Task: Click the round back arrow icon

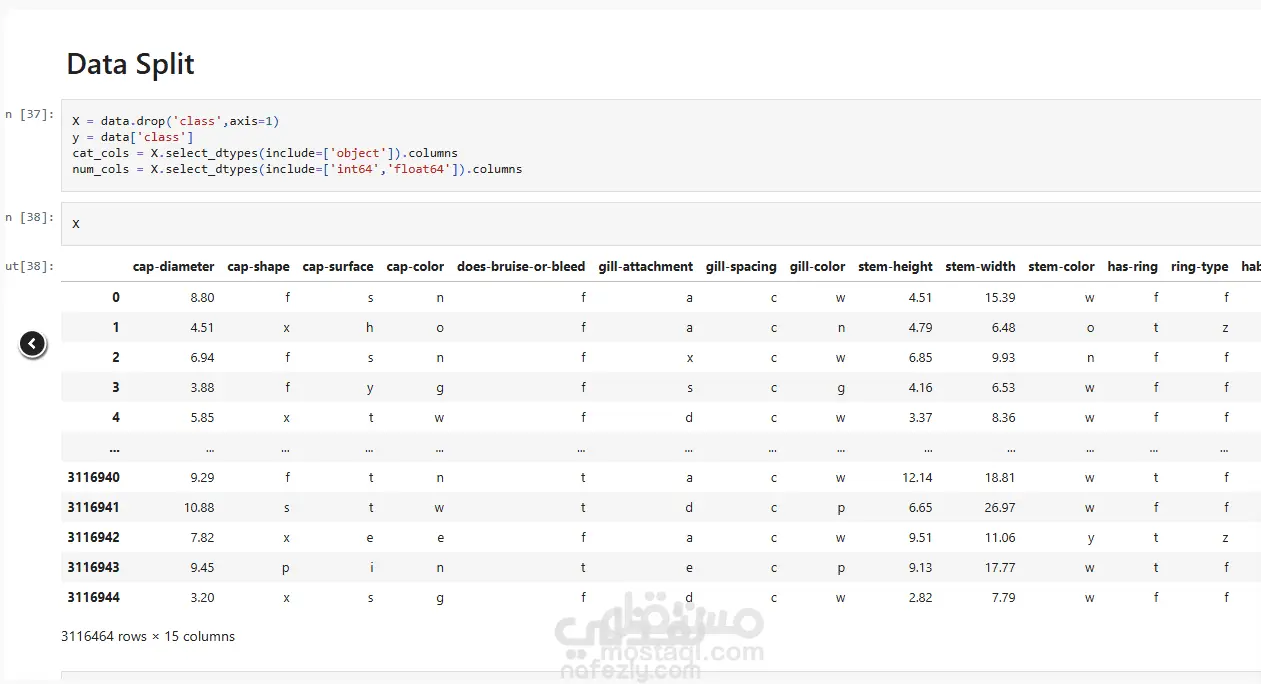Action: point(33,344)
